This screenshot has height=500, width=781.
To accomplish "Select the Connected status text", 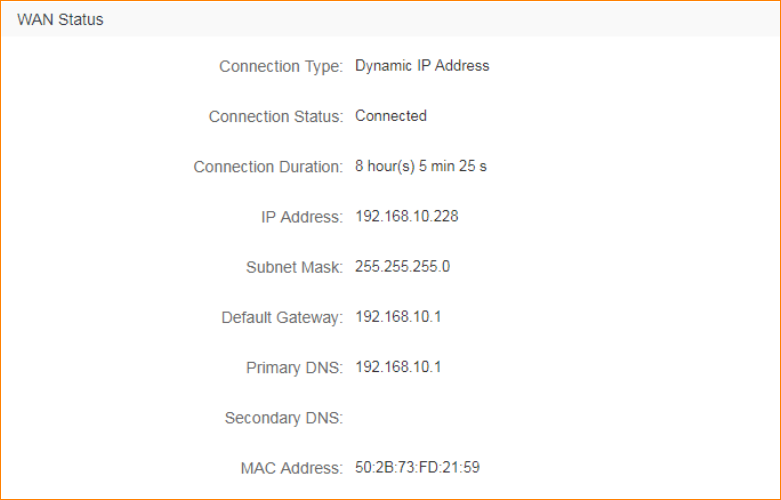I will pyautogui.click(x=391, y=116).
